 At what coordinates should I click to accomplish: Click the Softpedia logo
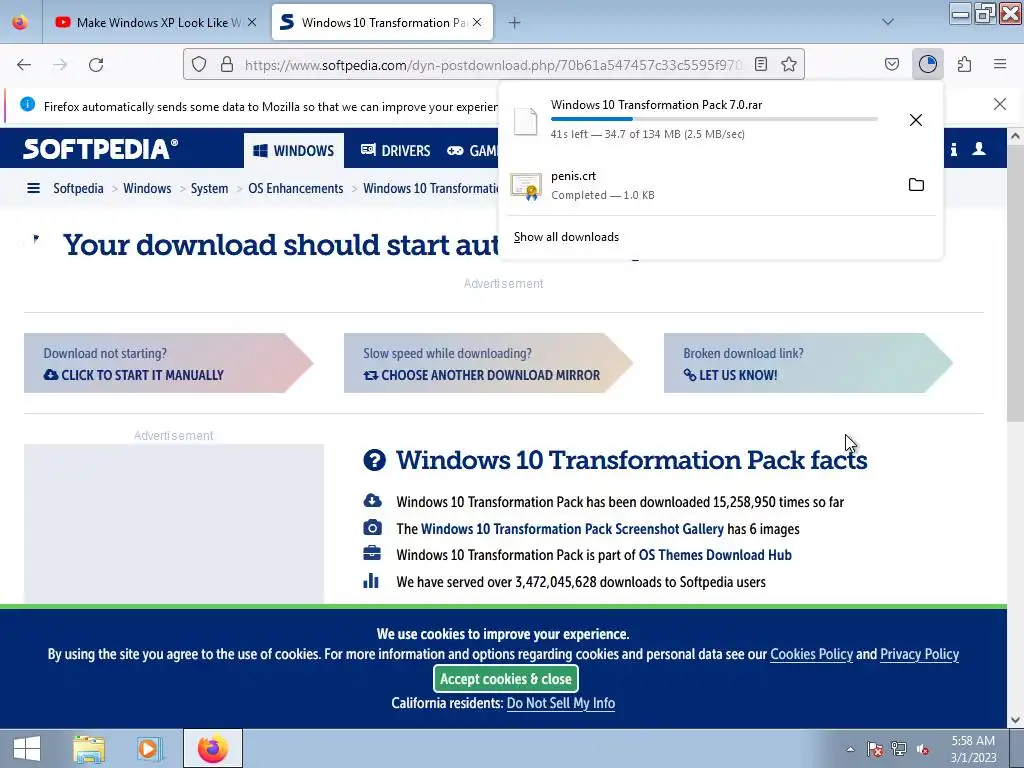pos(100,149)
